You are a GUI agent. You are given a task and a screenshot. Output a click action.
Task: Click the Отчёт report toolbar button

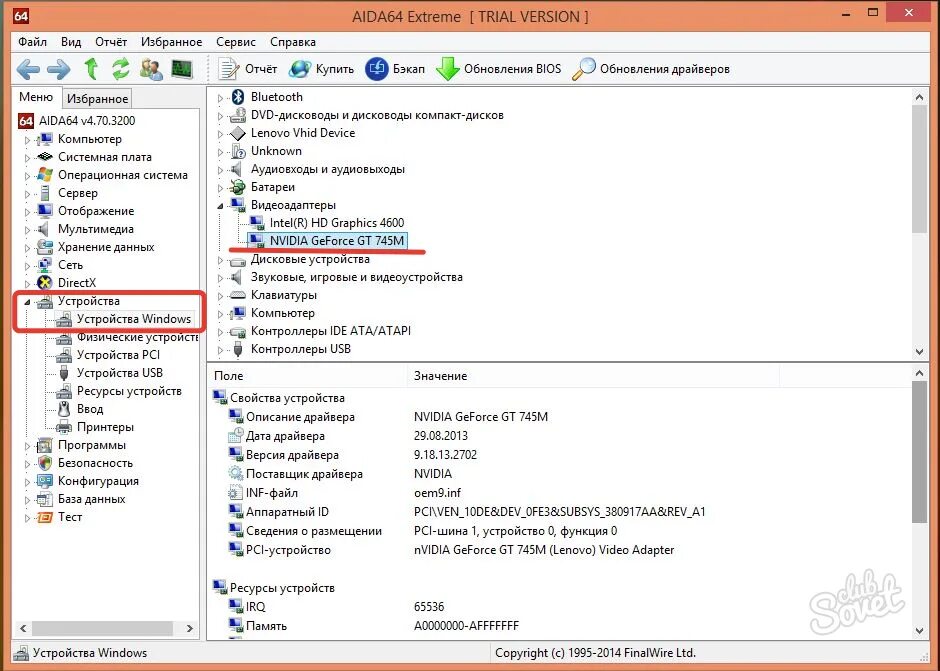click(247, 69)
